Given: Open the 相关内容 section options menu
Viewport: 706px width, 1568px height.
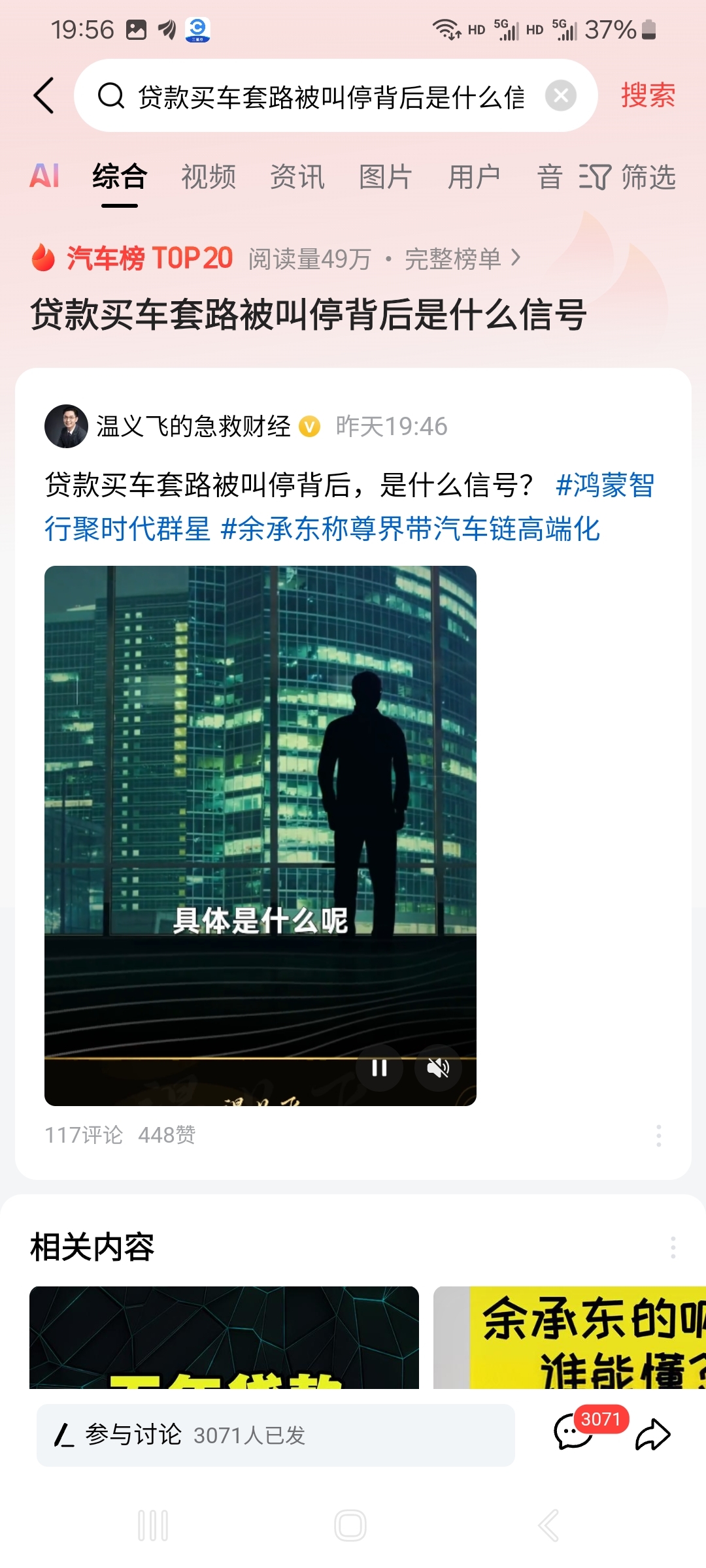Looking at the screenshot, I should pyautogui.click(x=673, y=1247).
